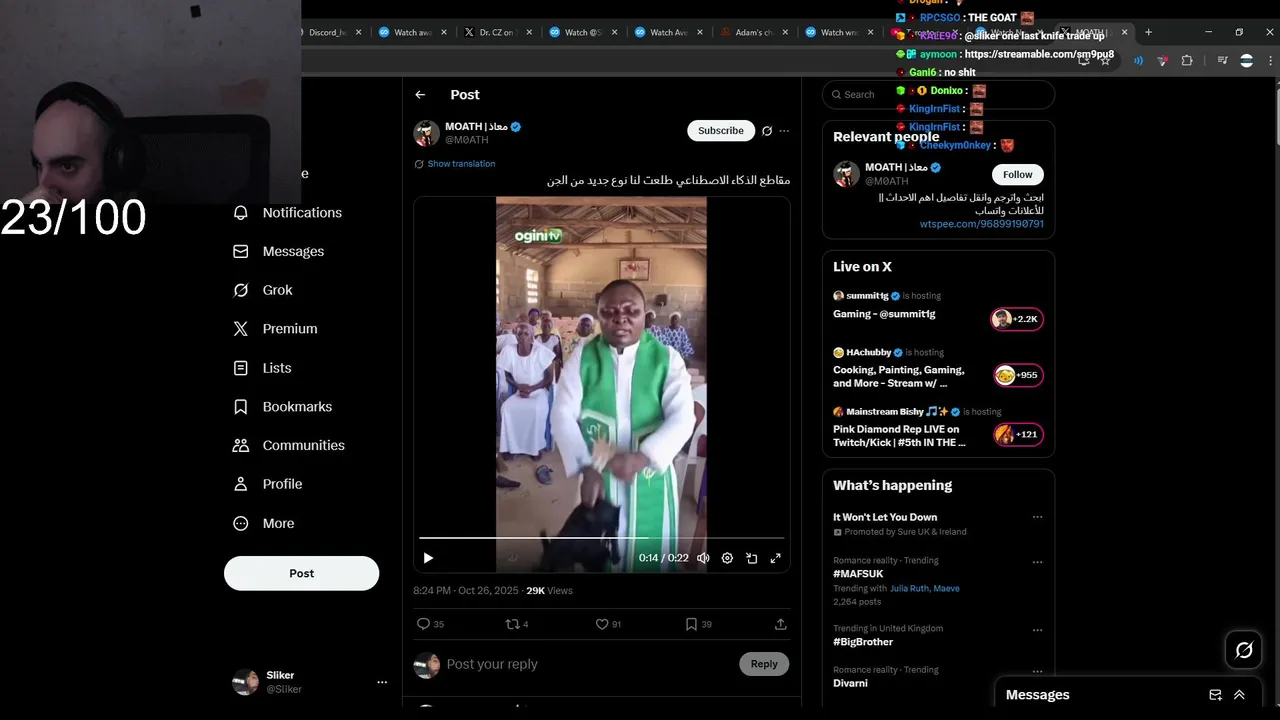Follow MOATH in Relevant people

click(1017, 174)
